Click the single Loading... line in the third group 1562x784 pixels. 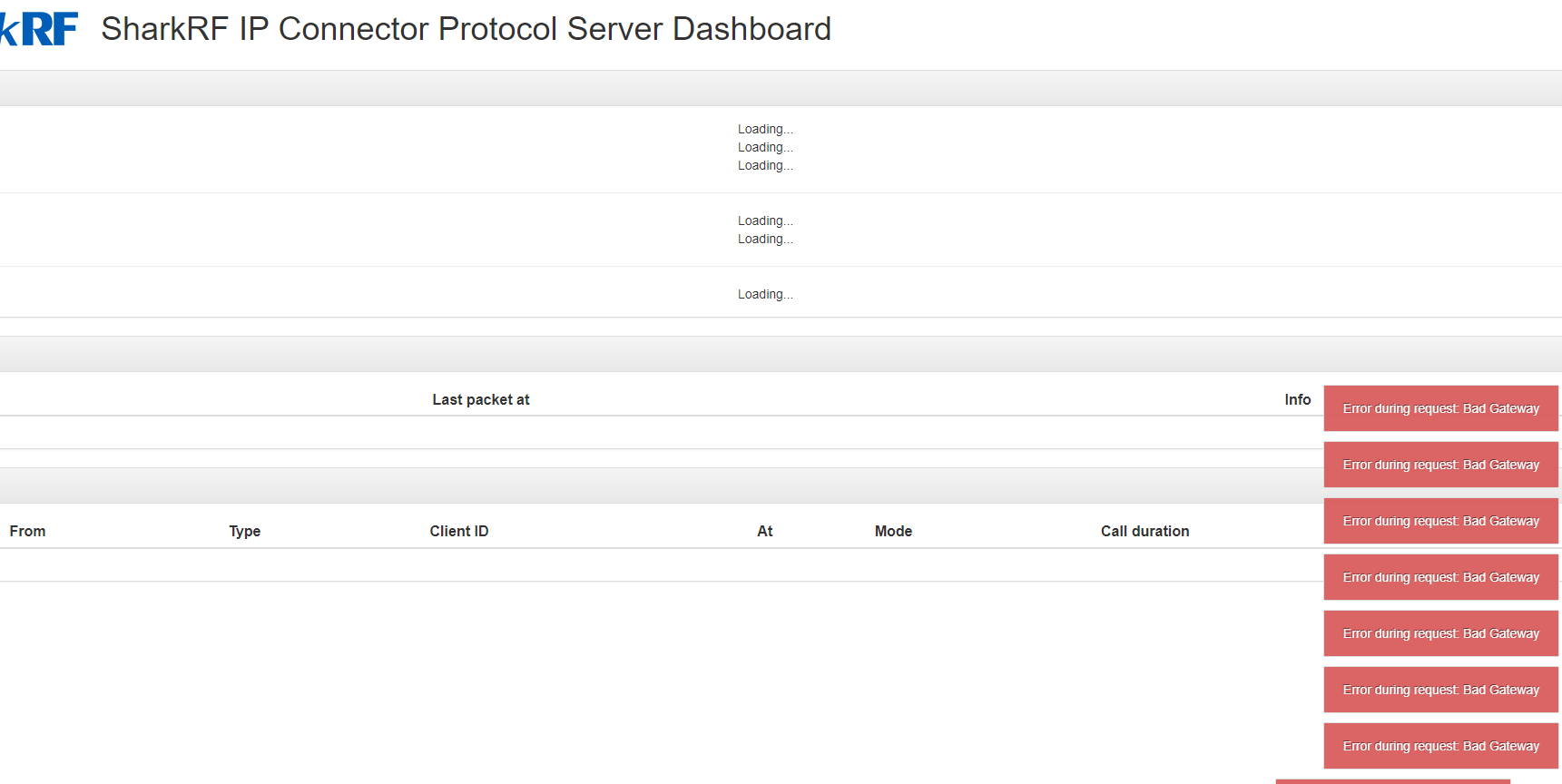764,294
